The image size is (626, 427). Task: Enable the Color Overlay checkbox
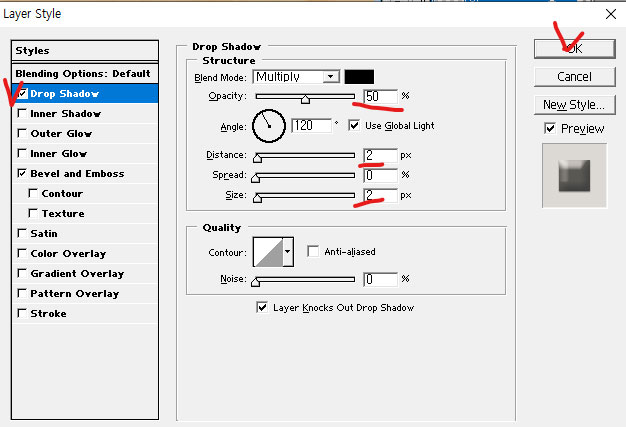point(22,253)
